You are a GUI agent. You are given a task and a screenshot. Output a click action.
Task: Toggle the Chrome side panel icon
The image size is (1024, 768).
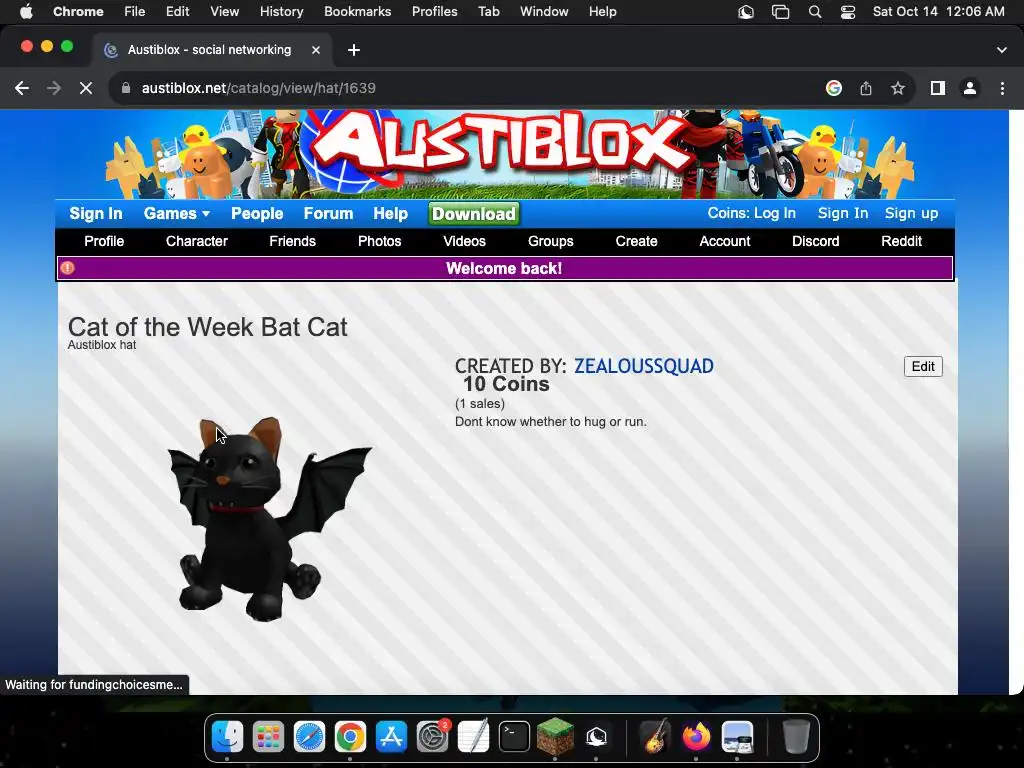[x=938, y=88]
